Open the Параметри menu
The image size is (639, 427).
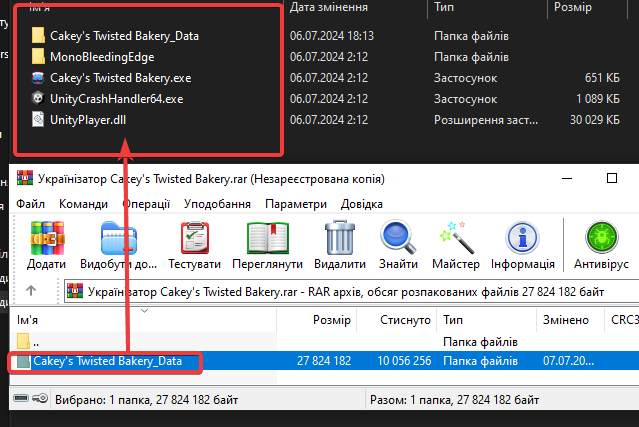click(296, 204)
